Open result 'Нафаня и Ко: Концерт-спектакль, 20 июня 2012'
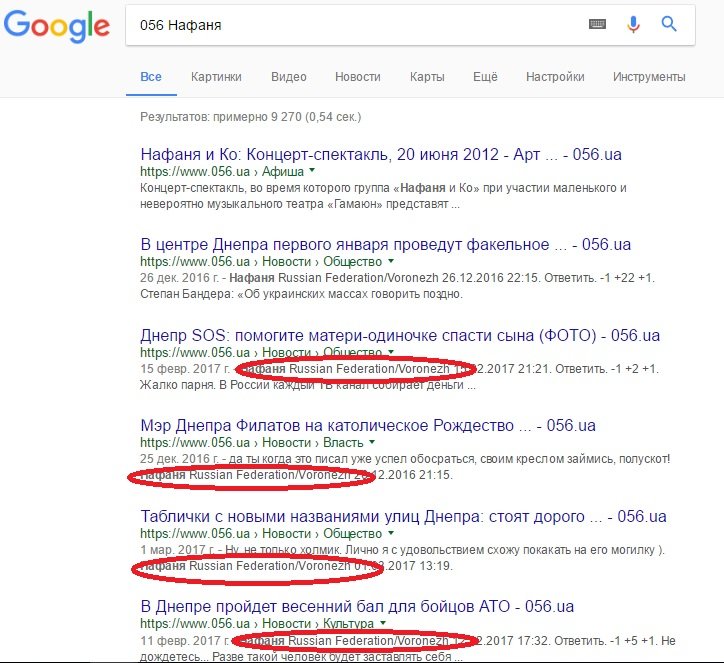 coord(381,154)
